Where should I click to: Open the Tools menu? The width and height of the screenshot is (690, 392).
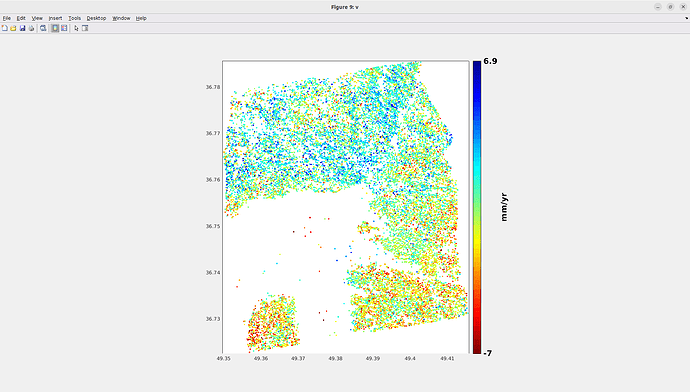pos(74,18)
